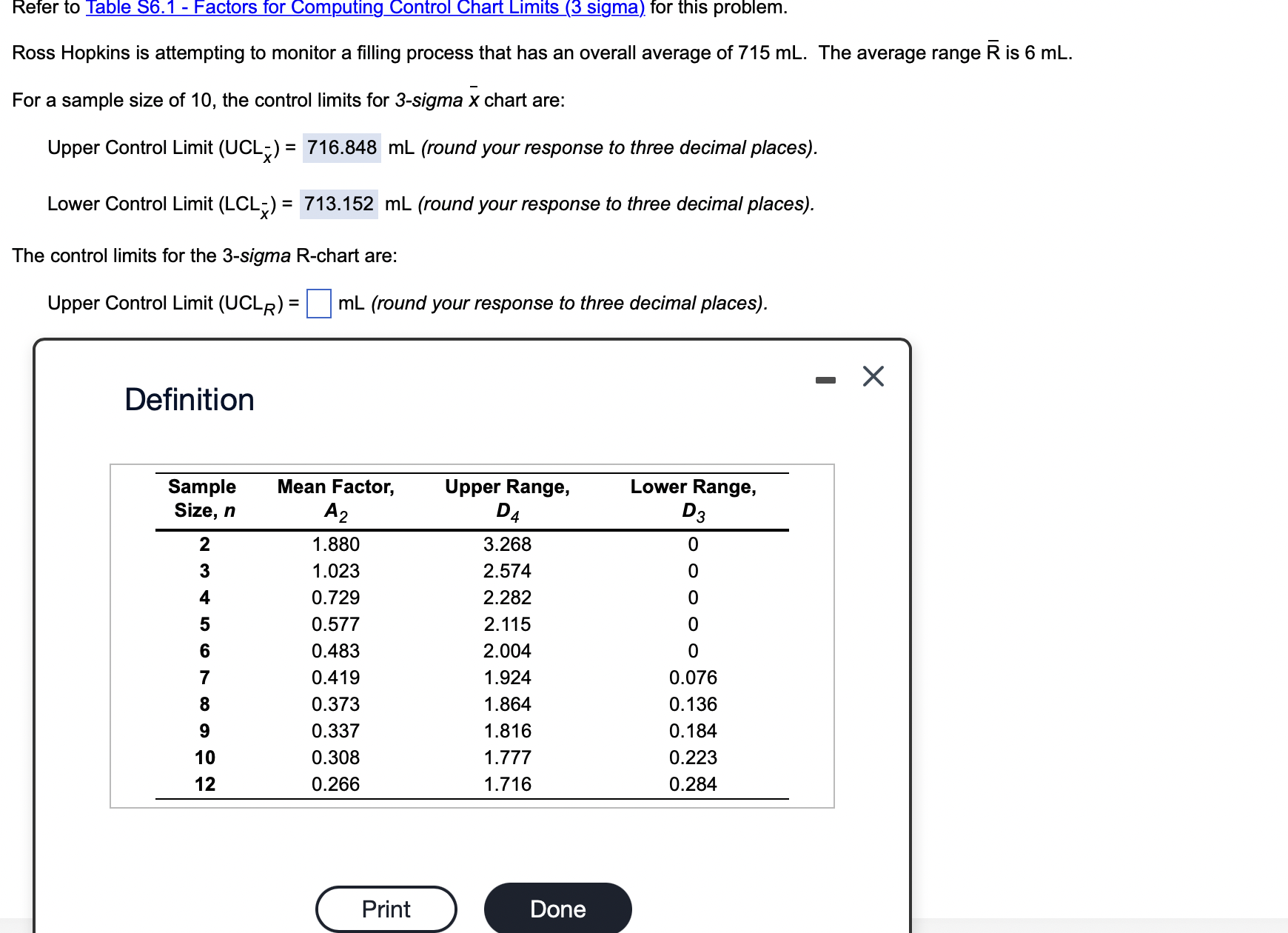Viewport: 1288px width, 933px height.
Task: Click the empty UCL_R answer box
Action: click(318, 304)
